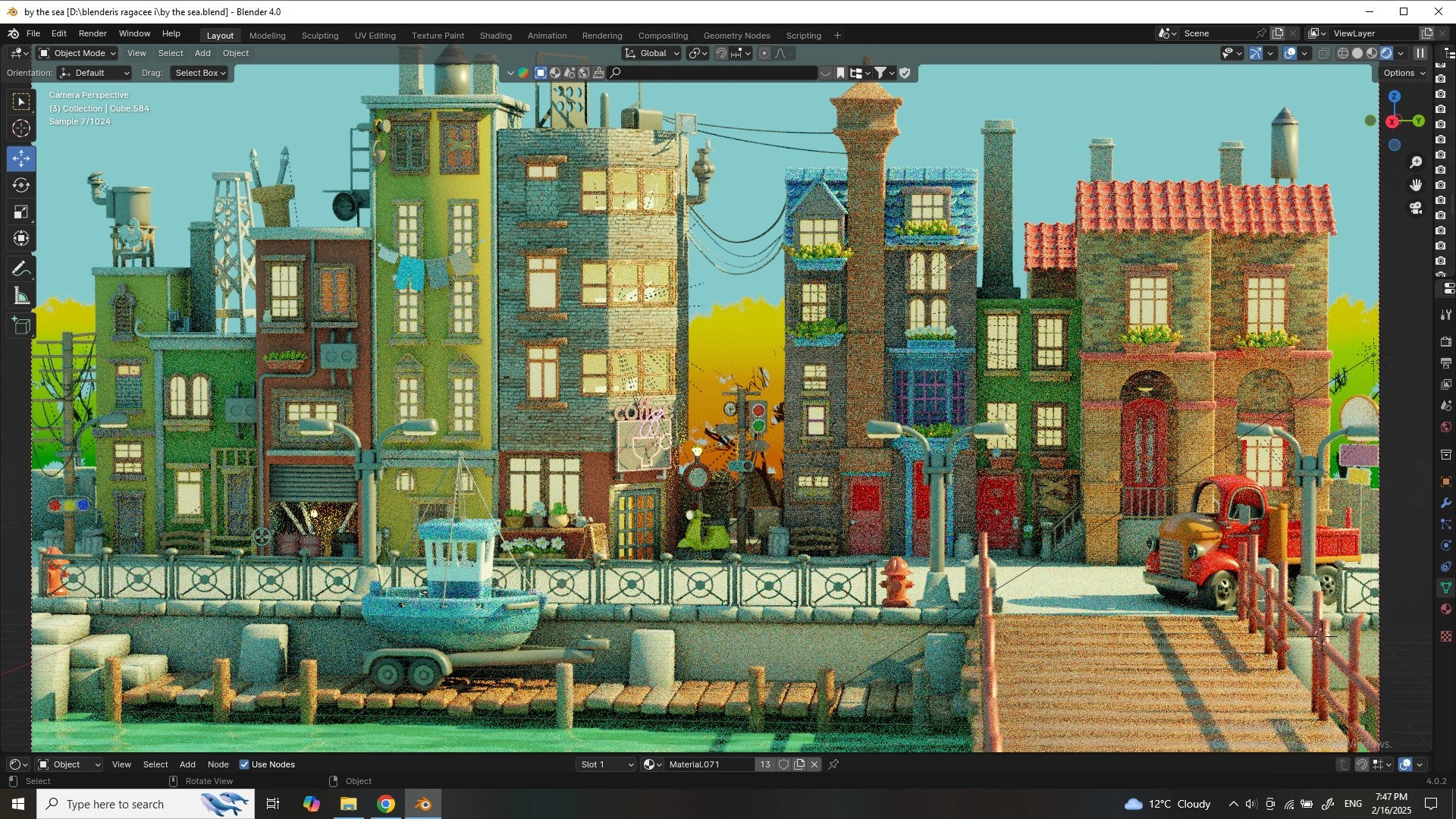Viewport: 1456px width, 819px height.
Task: Open the Drag Select Box dropdown
Action: pyautogui.click(x=199, y=73)
